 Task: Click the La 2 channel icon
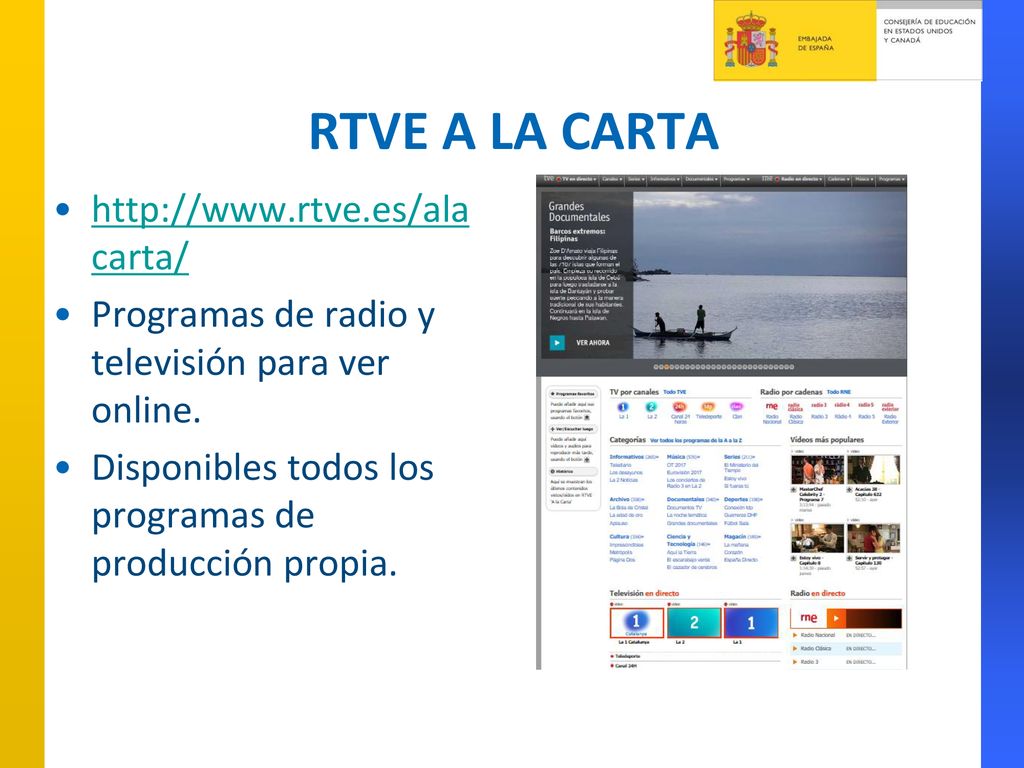[651, 407]
